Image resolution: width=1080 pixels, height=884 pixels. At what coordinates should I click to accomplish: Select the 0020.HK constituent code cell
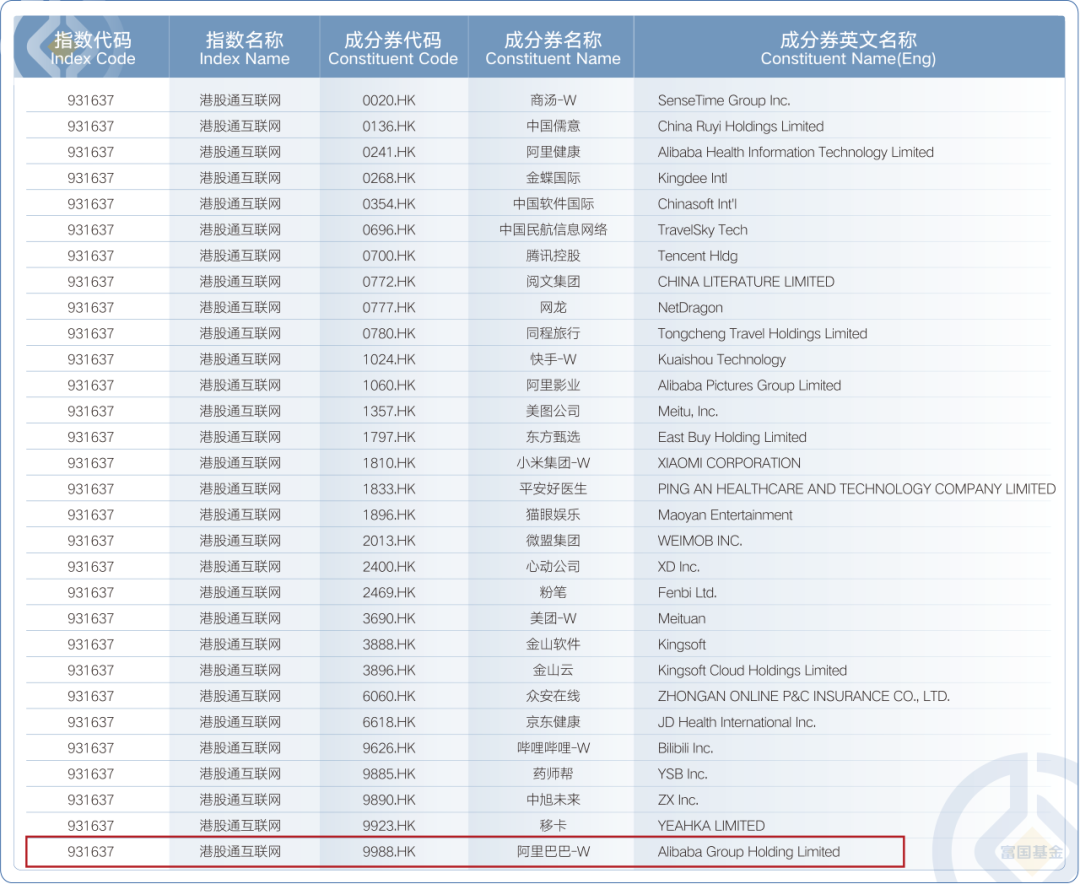389,101
